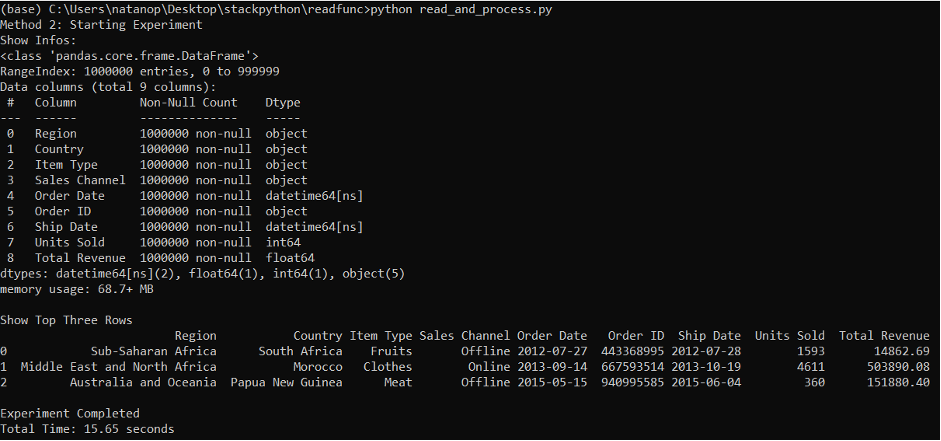Click the 'Dtype' column header
Image resolution: width=941 pixels, height=441 pixels.
283,103
